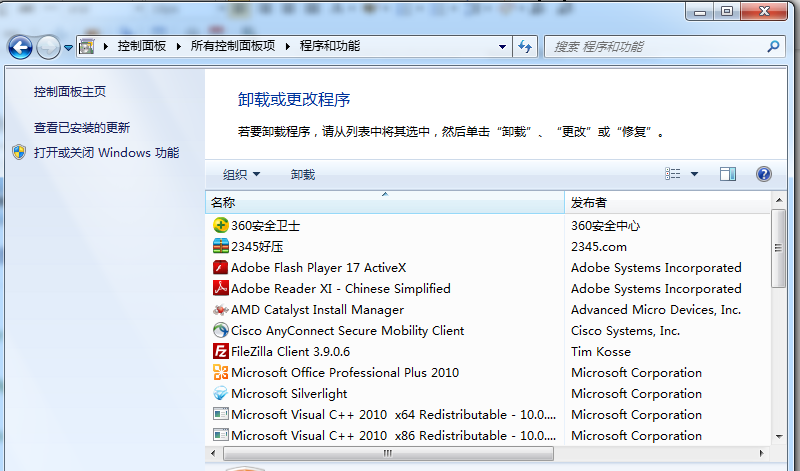Open 查看已安装的更新 link
The width and height of the screenshot is (800, 471).
click(x=82, y=128)
